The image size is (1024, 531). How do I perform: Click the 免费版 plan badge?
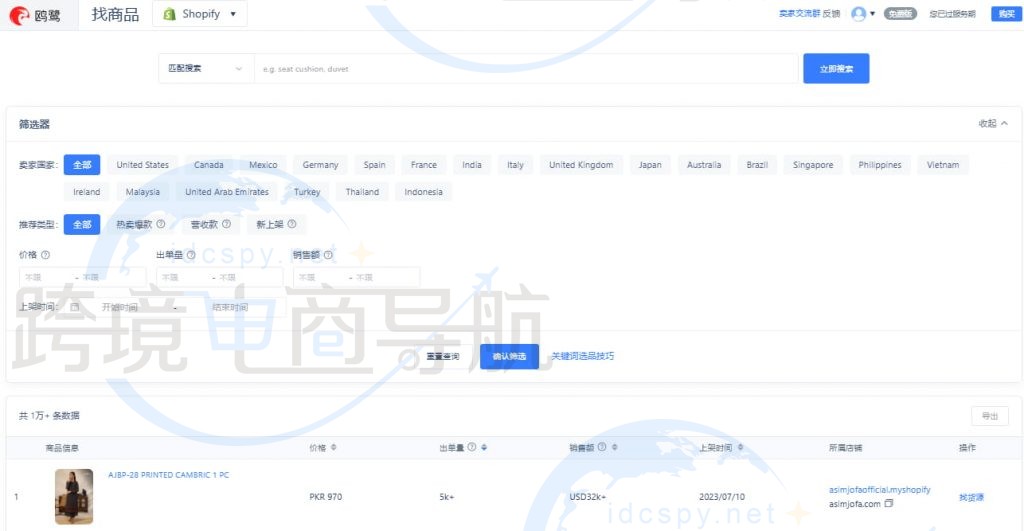point(901,14)
